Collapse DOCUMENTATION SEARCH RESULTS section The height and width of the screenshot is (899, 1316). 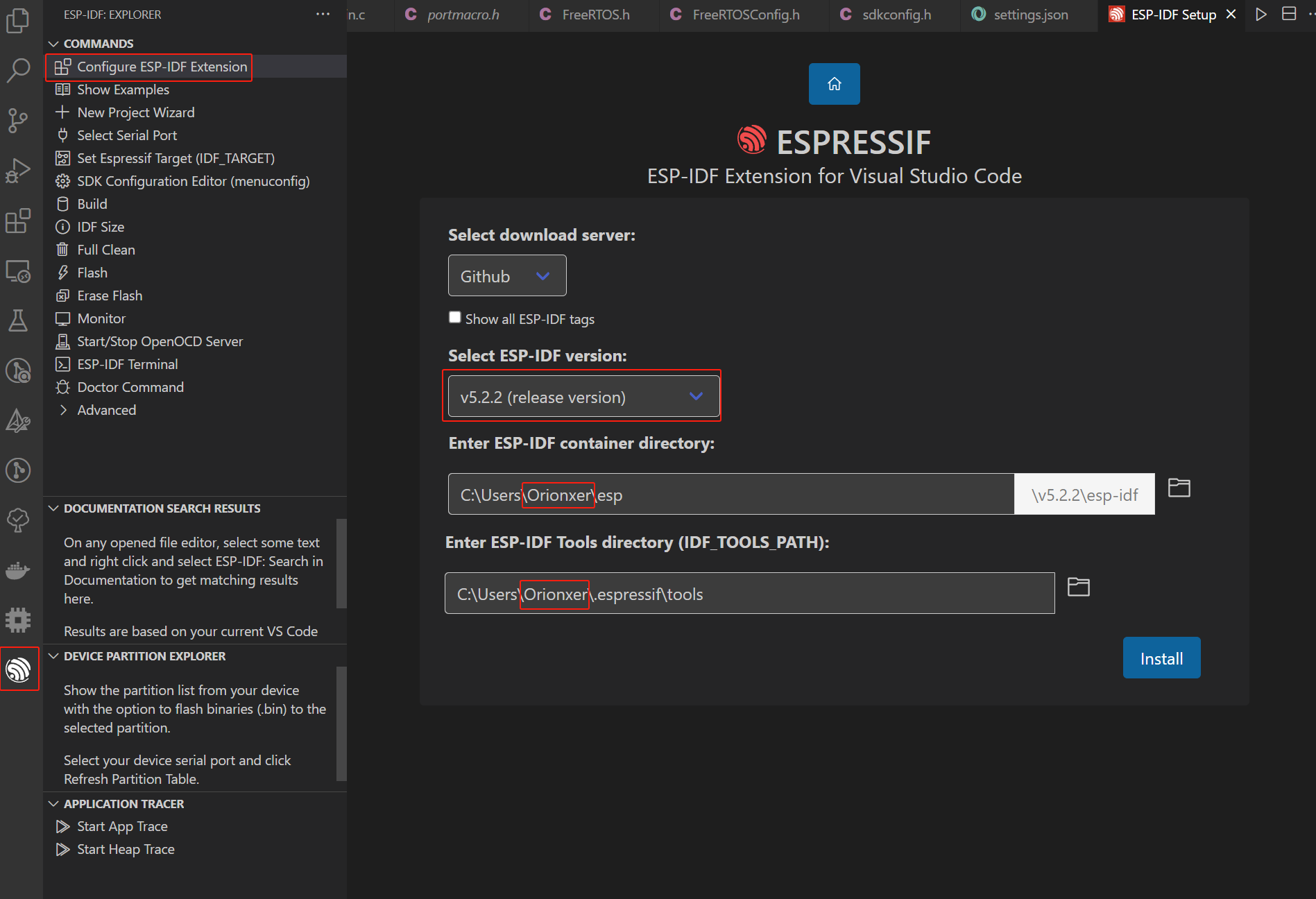tap(195, 508)
